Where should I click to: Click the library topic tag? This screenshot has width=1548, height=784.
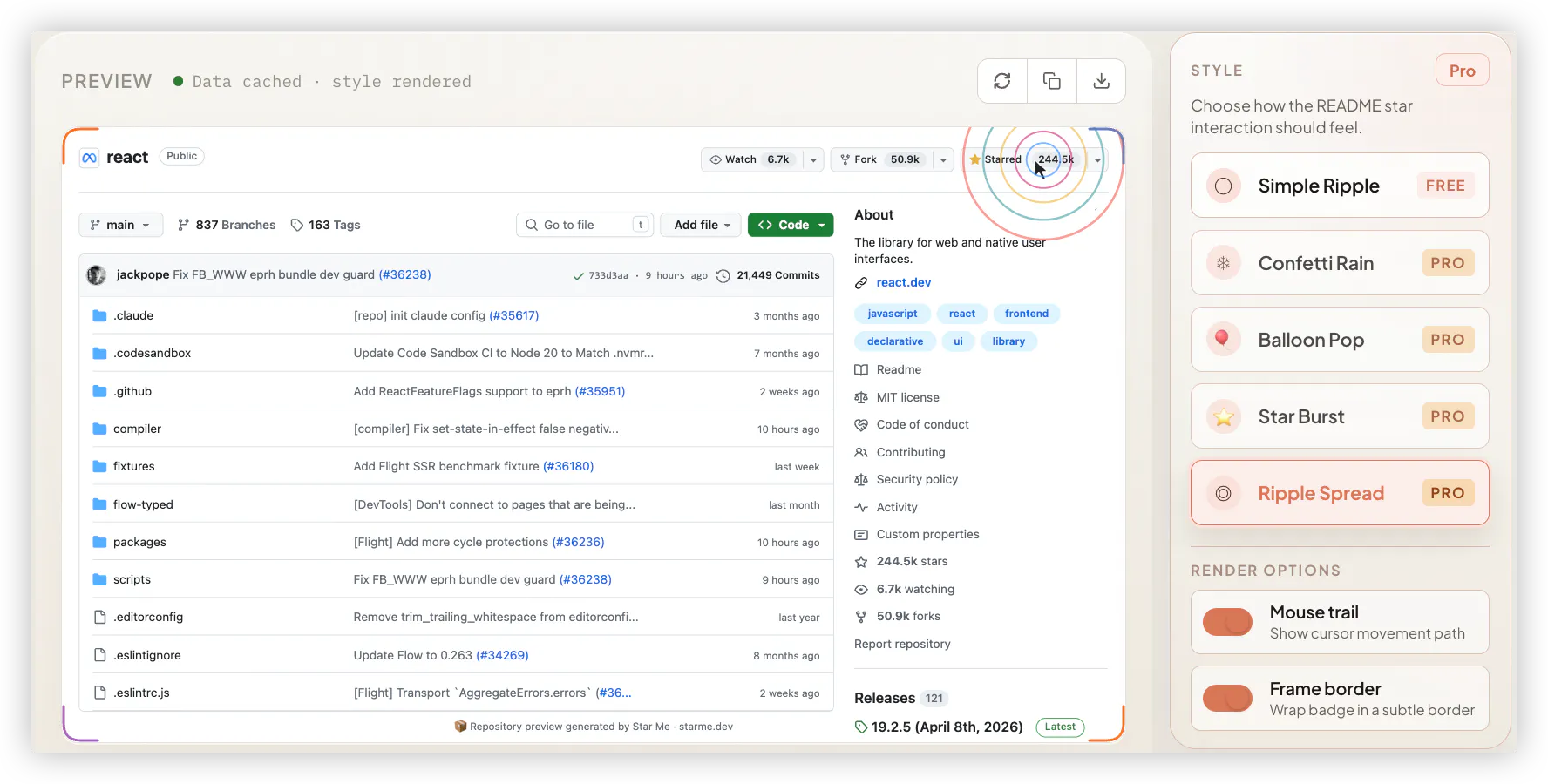pyautogui.click(x=1008, y=341)
